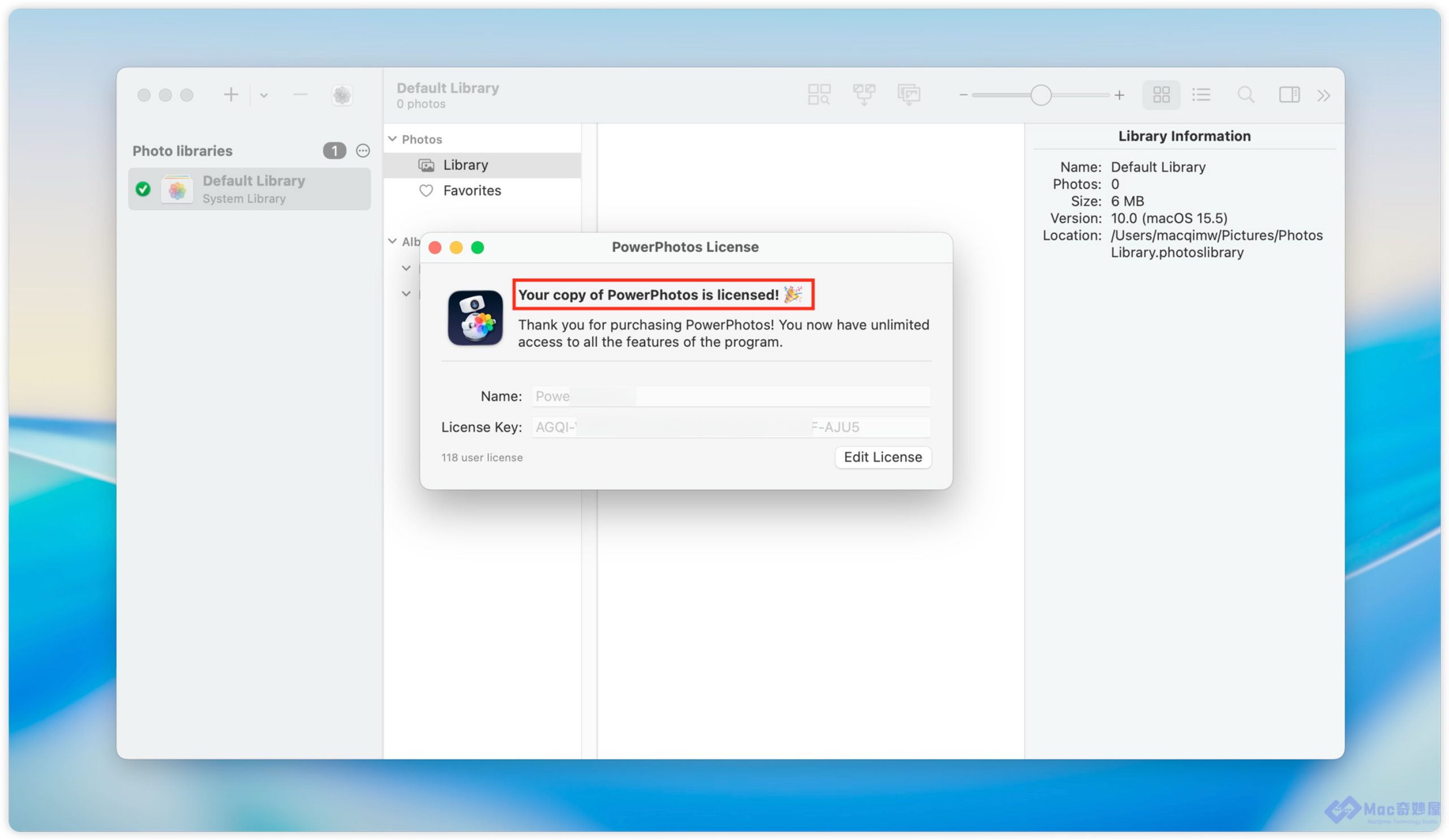
Task: Collapse the Photos section
Action: (393, 139)
